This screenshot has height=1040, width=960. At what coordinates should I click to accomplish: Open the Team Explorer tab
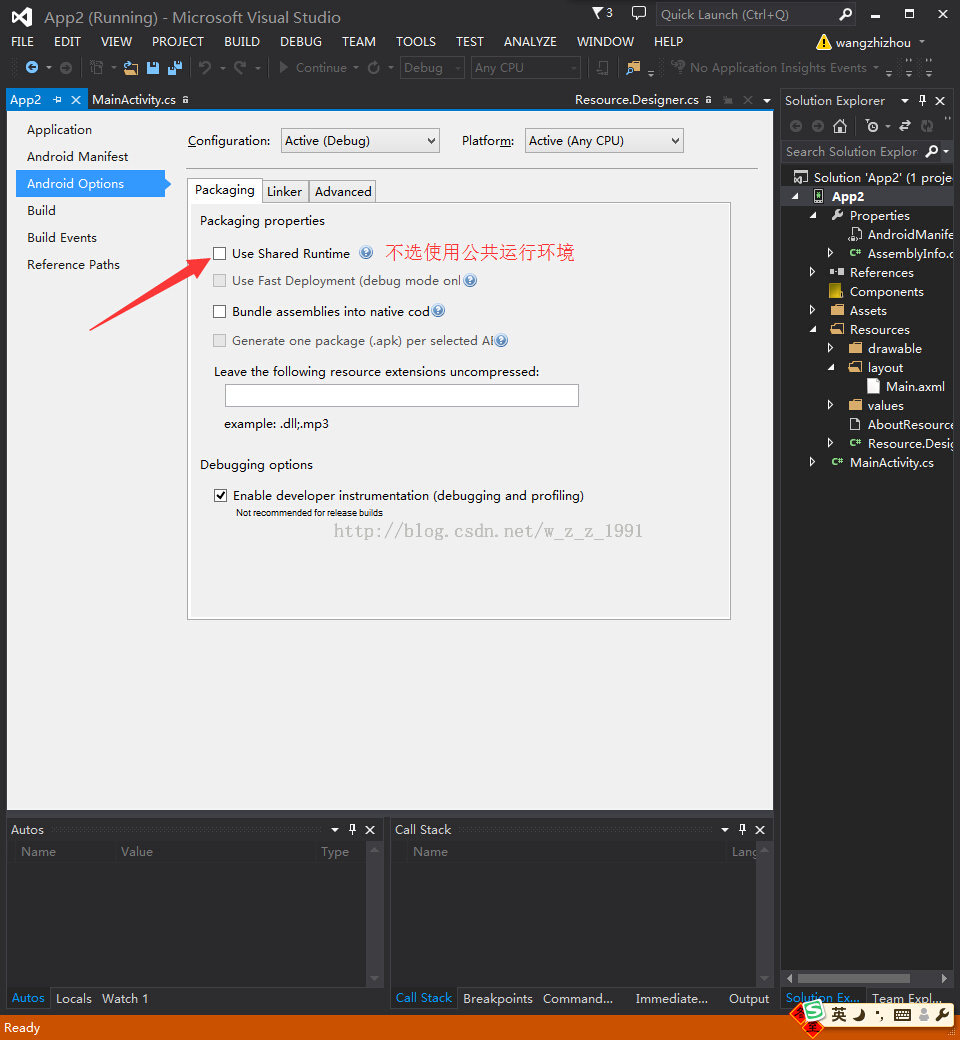point(908,998)
